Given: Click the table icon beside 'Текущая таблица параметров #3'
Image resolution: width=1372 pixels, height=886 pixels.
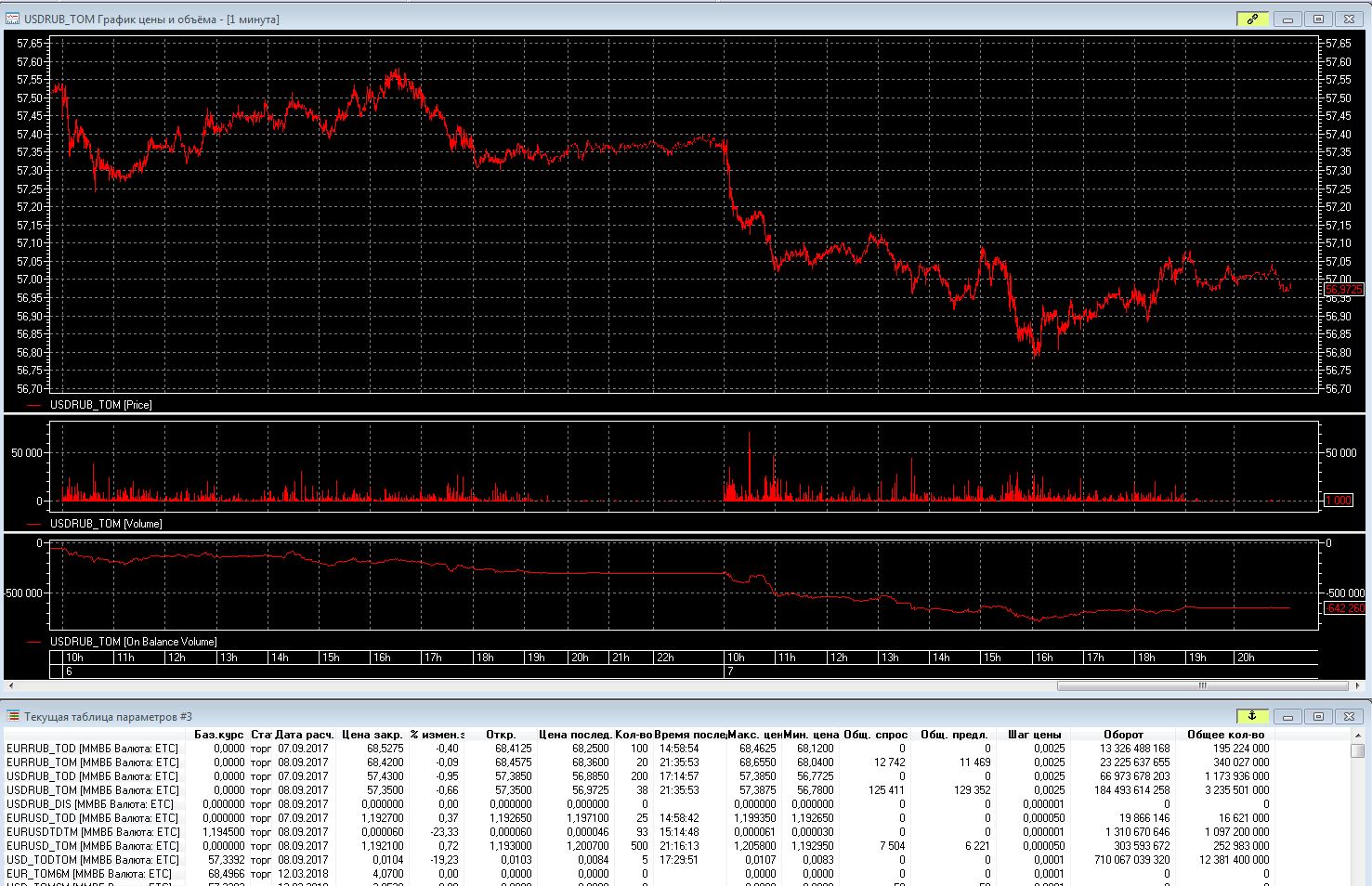Looking at the screenshot, I should coord(13,716).
